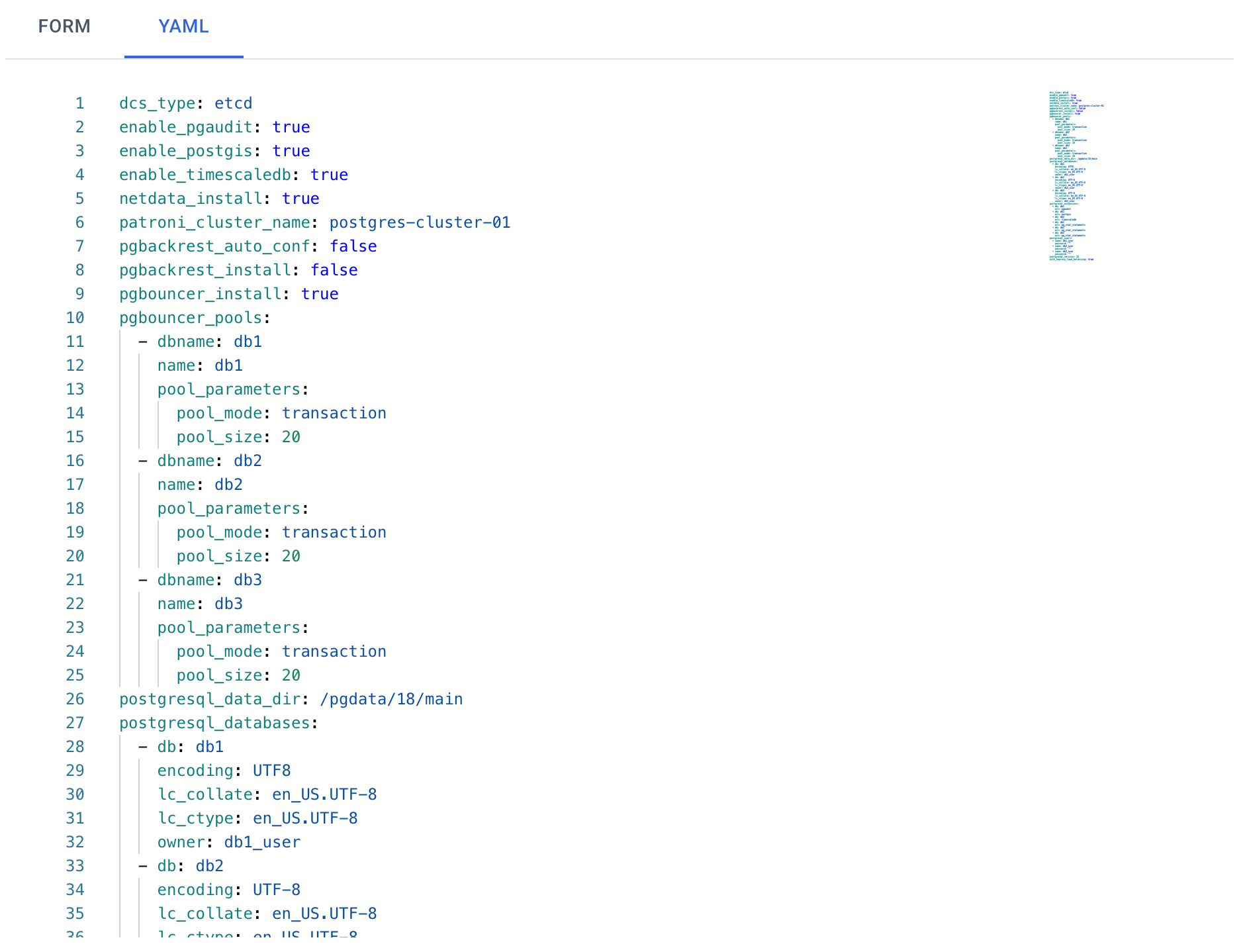Image resolution: width=1243 pixels, height=952 pixels.
Task: Click the false value of pgbackrest_install
Action: click(334, 270)
